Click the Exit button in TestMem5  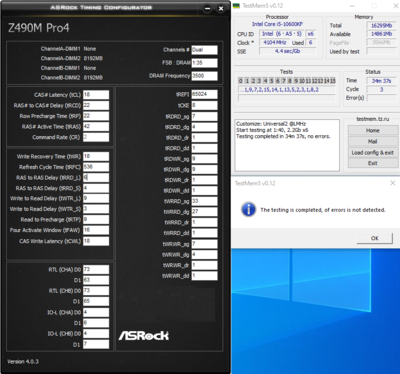[373, 163]
